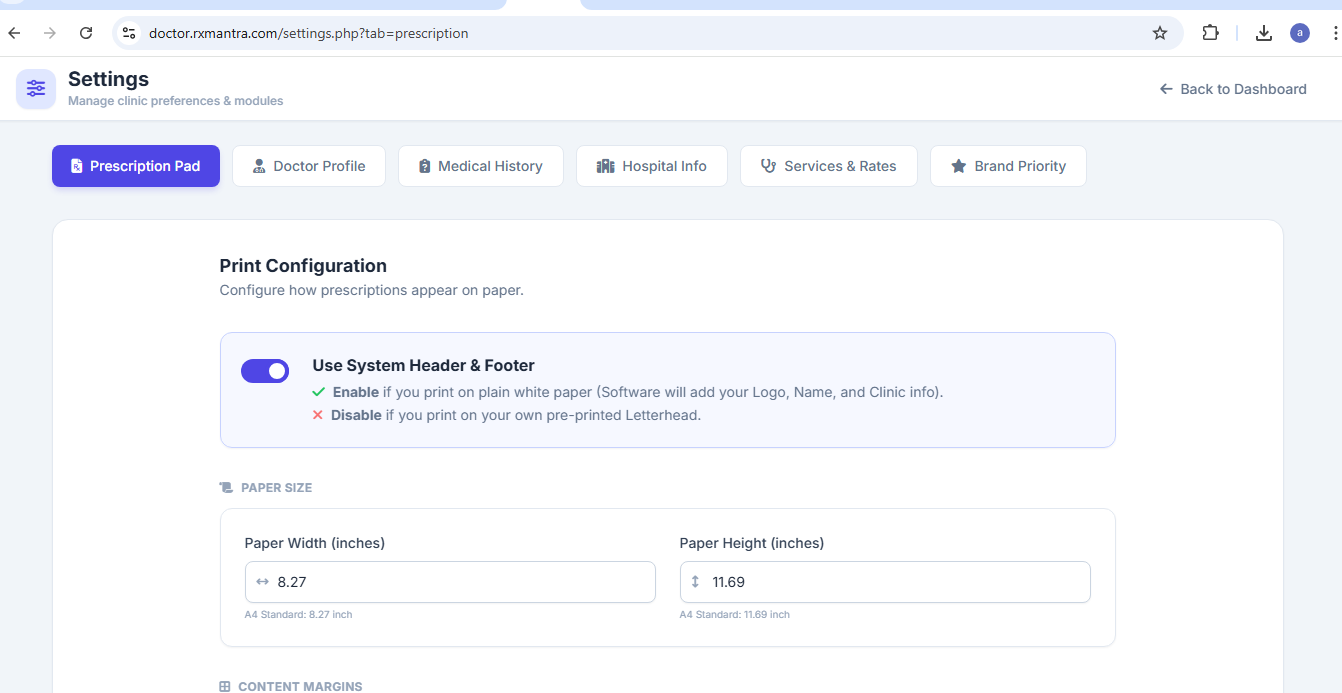Click the browser reload page icon
This screenshot has width=1342, height=693.
[86, 33]
